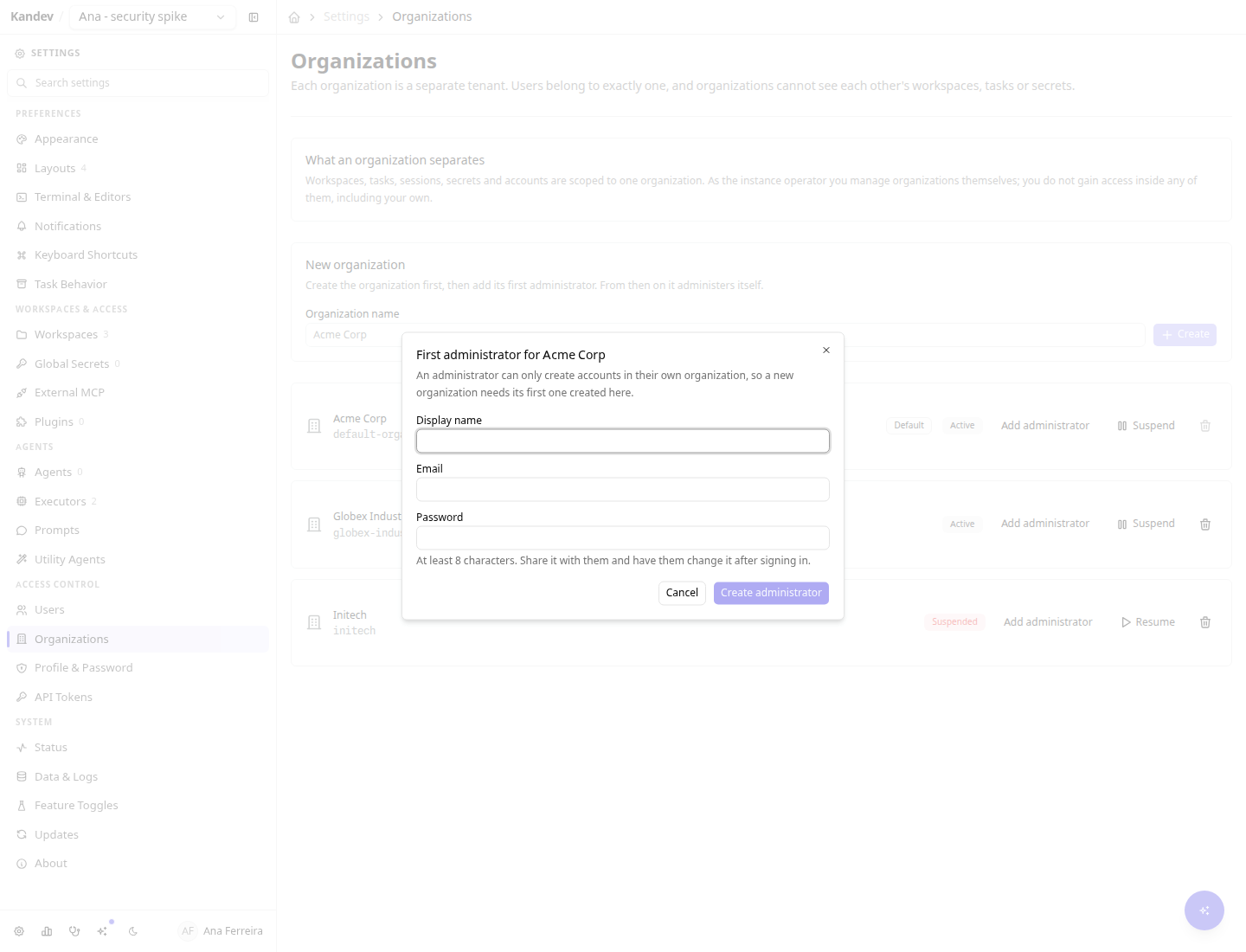Click into the Email input

(623, 490)
